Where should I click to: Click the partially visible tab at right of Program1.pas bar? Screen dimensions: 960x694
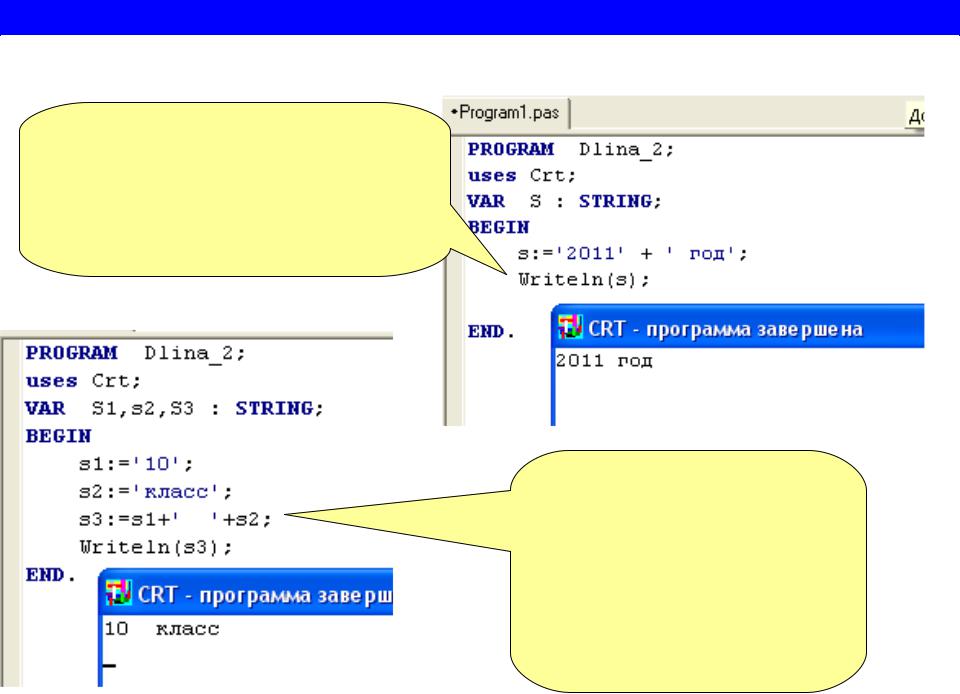click(915, 114)
